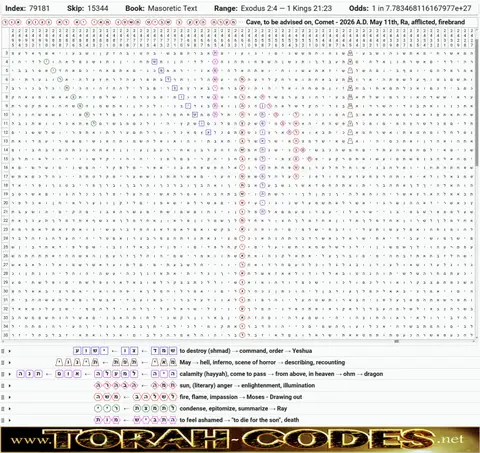
Task: Grab the drag handle of the 'to destroy (shmad)' row
Action: pos(3,351)
